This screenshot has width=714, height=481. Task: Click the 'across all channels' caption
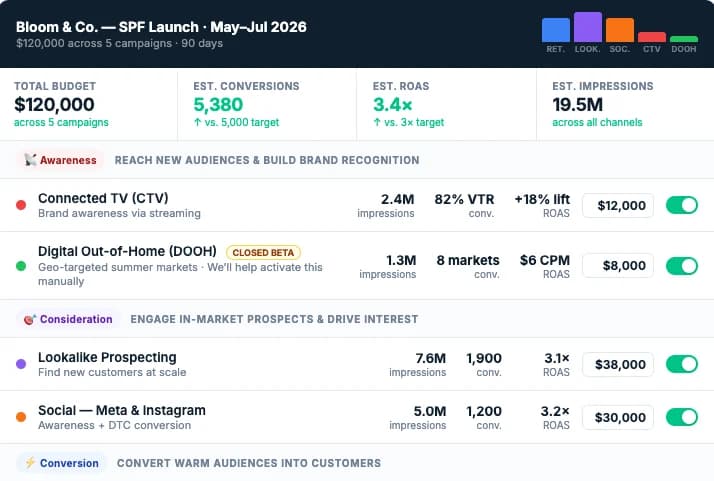click(597, 123)
